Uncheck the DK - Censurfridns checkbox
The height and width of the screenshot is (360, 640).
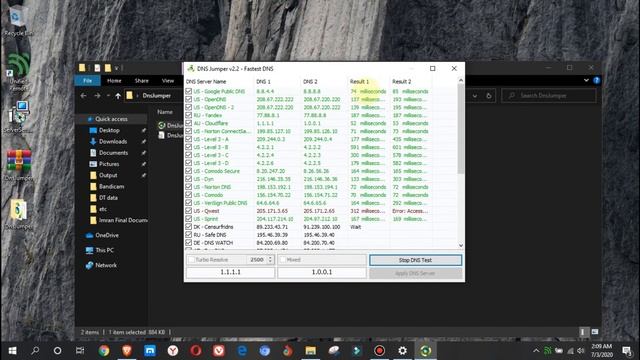[x=189, y=227]
